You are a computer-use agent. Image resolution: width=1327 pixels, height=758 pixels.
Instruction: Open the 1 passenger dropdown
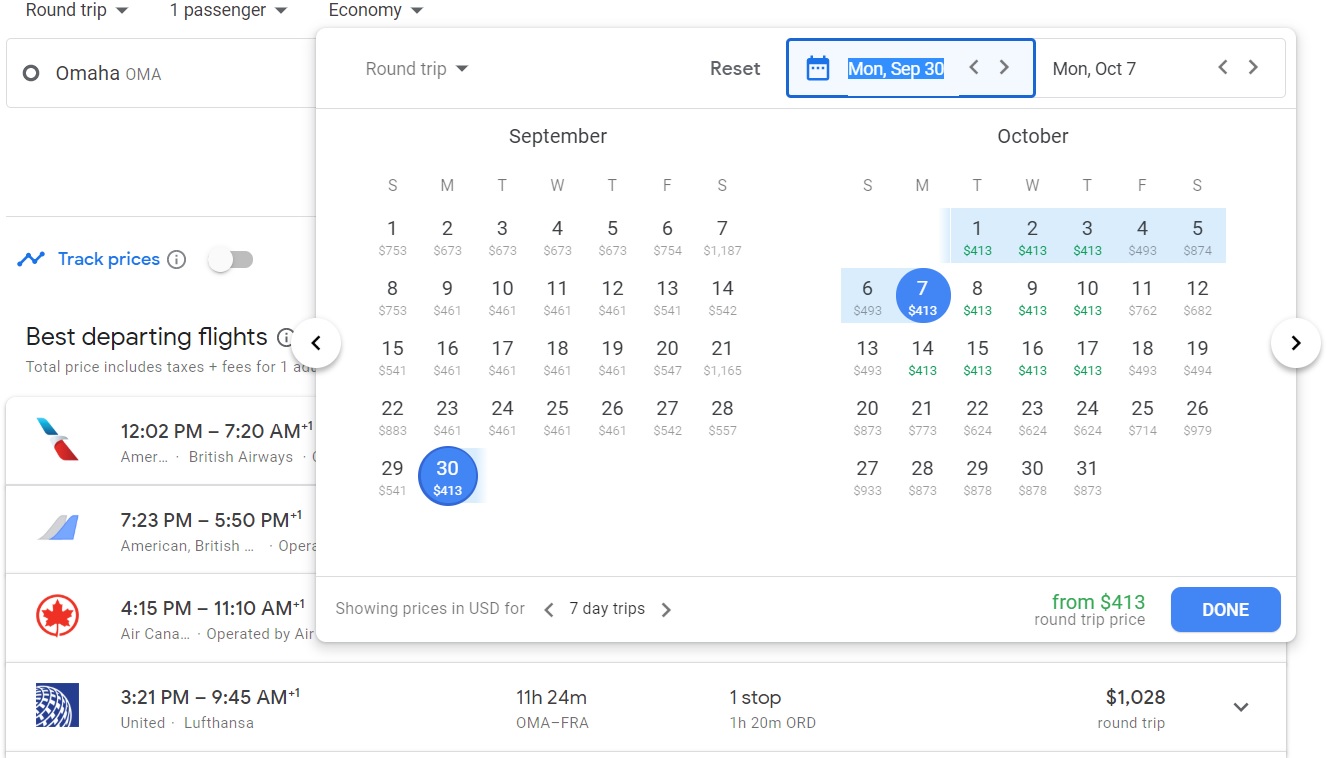coord(228,11)
